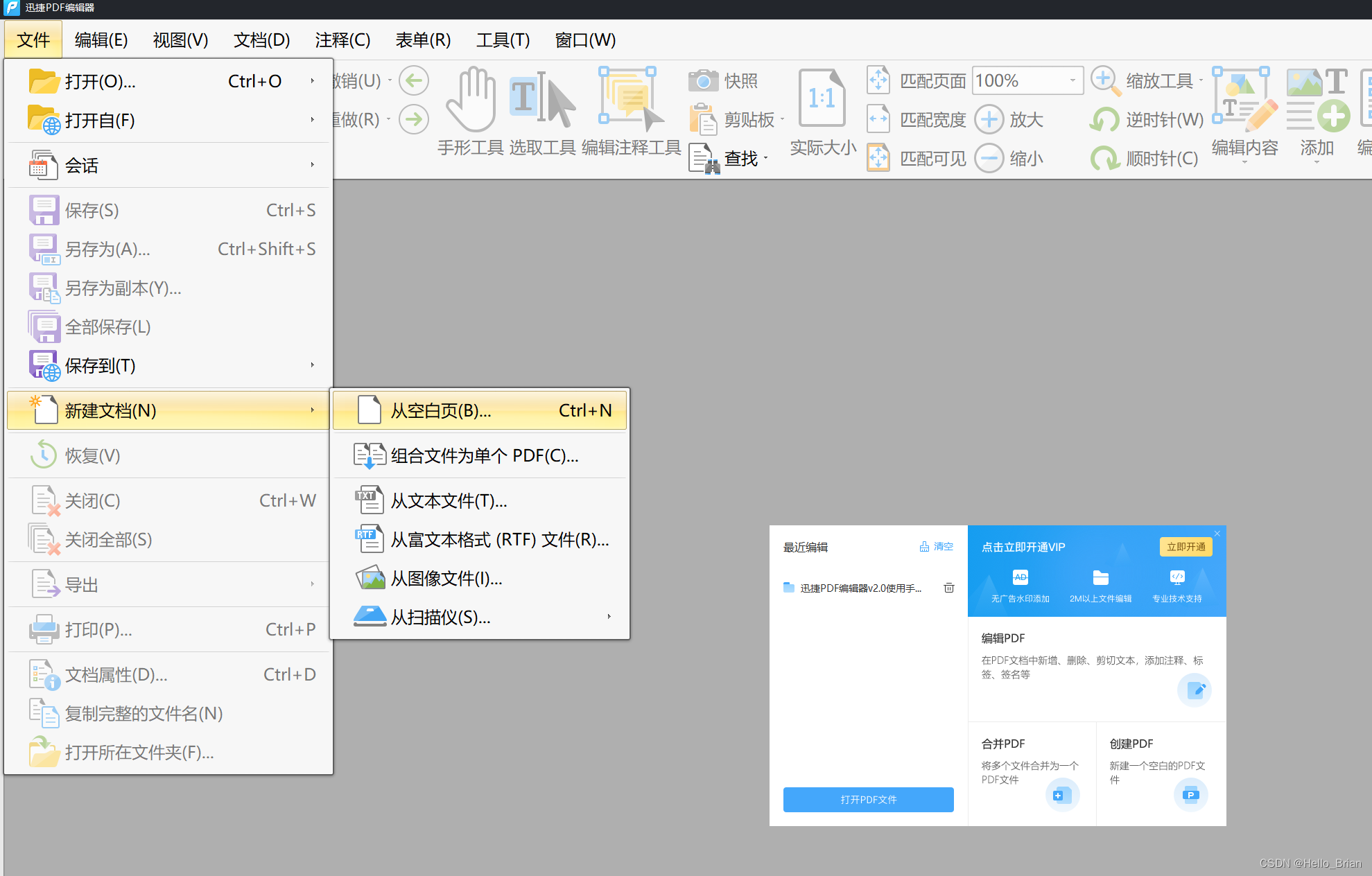Click the Create PDF round icon
This screenshot has height=876, width=1372.
1190,795
